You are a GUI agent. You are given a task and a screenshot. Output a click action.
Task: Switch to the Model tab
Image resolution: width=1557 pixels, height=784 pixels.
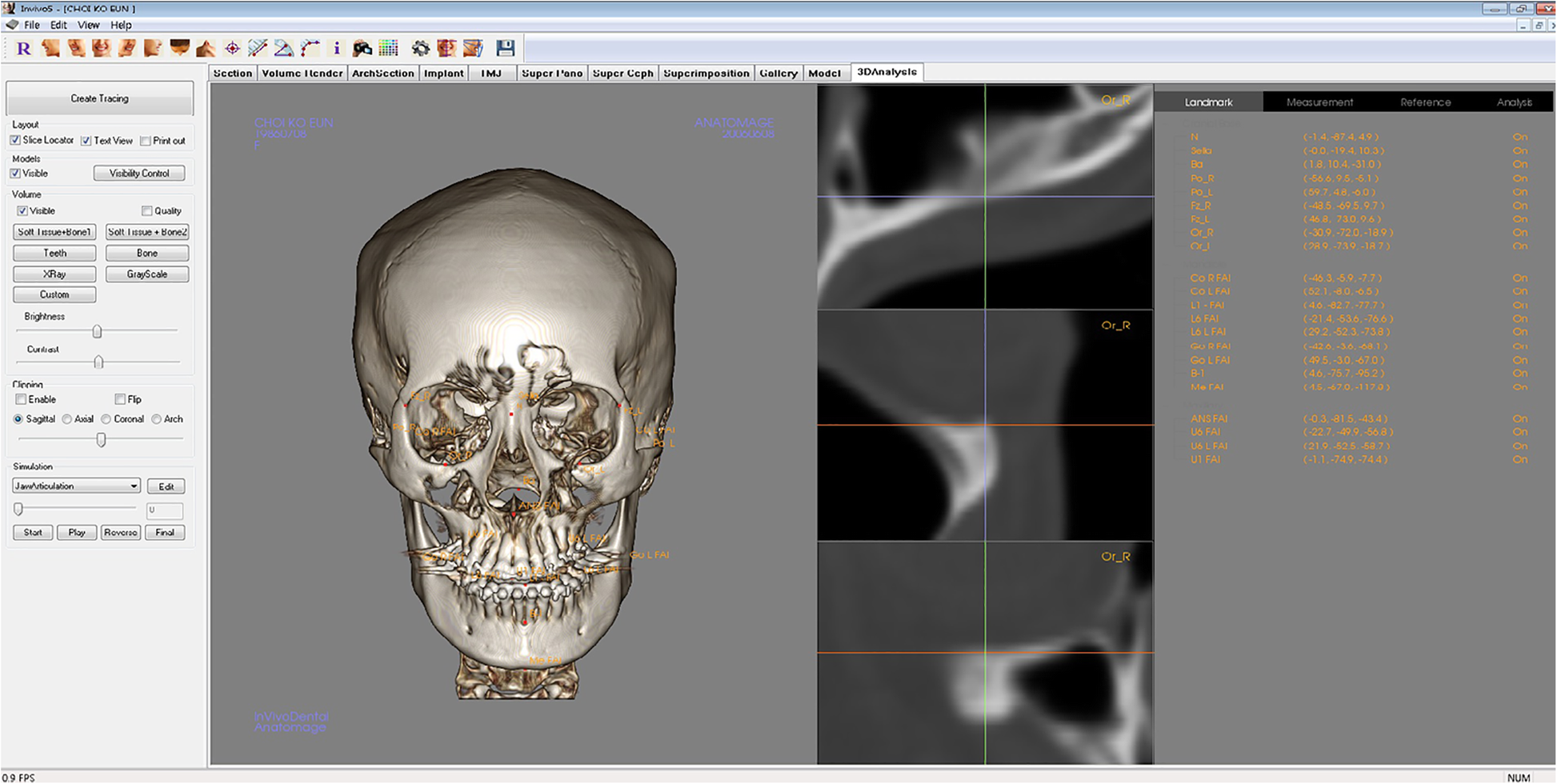click(x=825, y=73)
